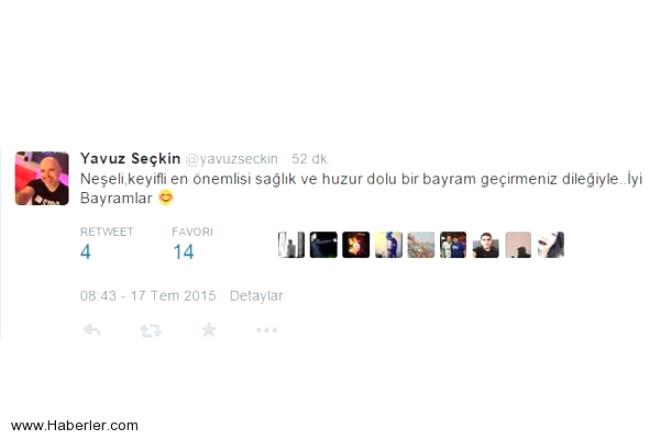Viewport: 660px width, 439px height.
Task: Click the 52 dk timestamp
Action: point(309,159)
